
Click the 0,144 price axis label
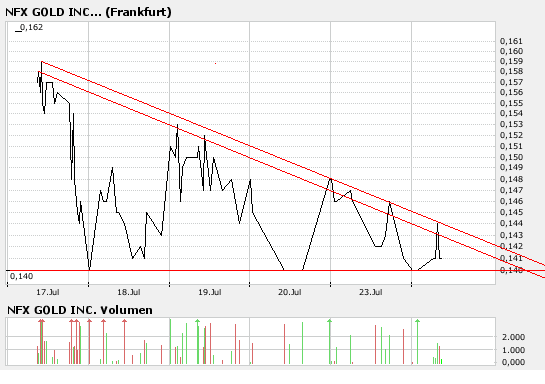(x=511, y=223)
